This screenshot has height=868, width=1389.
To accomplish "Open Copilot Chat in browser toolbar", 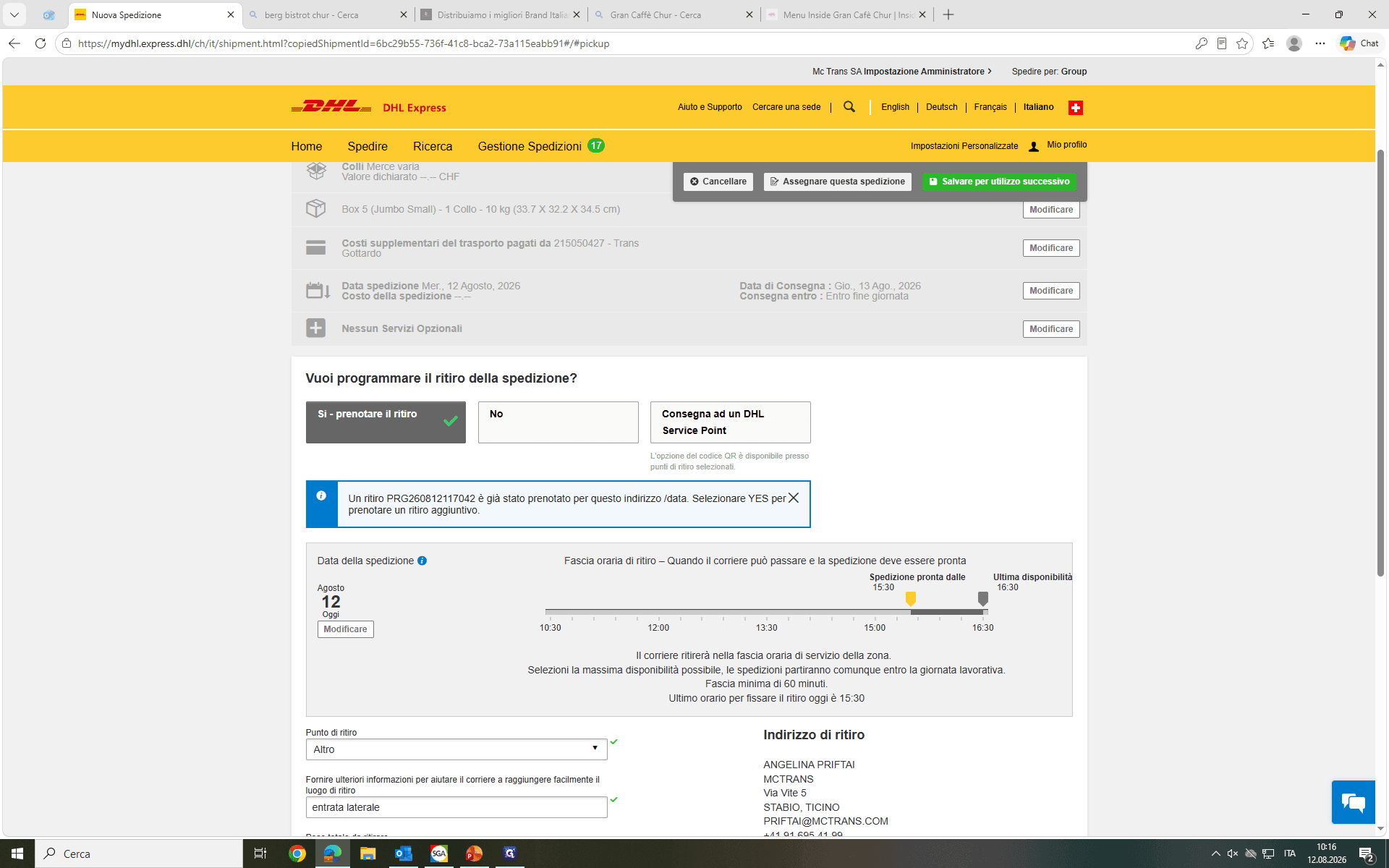I will click(x=1359, y=43).
